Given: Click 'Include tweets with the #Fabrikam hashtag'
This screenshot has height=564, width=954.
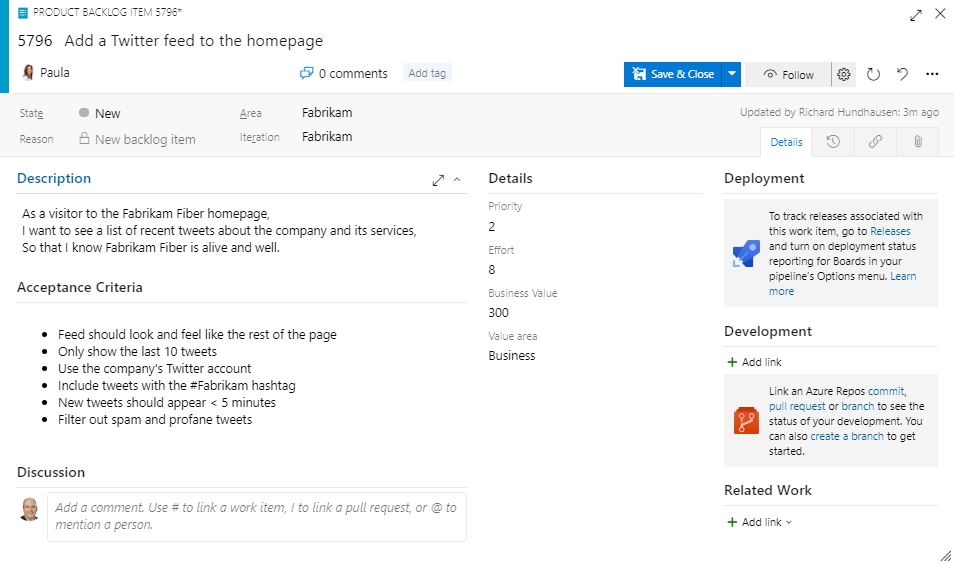Looking at the screenshot, I should click(x=176, y=386).
